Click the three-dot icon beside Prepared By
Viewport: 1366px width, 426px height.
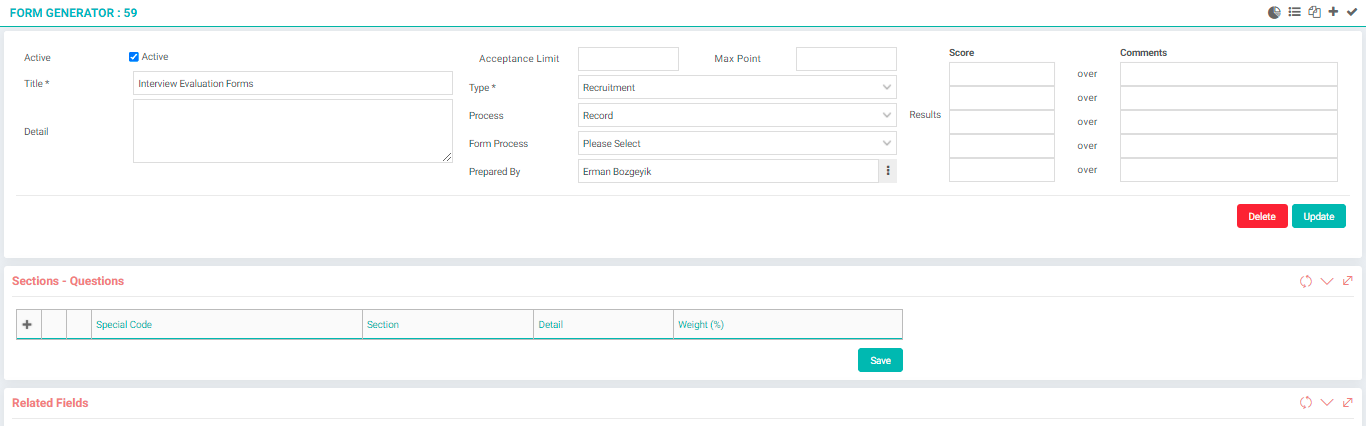pos(888,171)
